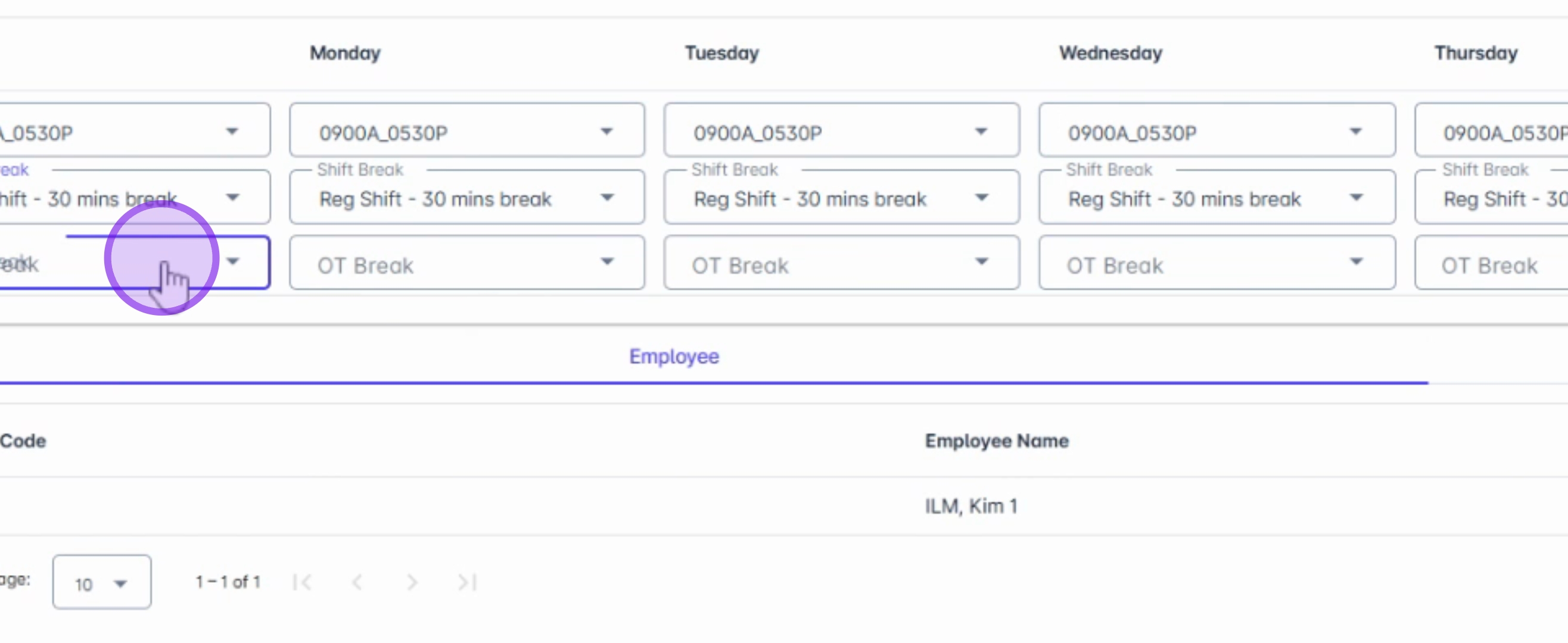The width and height of the screenshot is (1568, 643).
Task: Select employee row ILM, Kim 1
Action: [x=971, y=506]
